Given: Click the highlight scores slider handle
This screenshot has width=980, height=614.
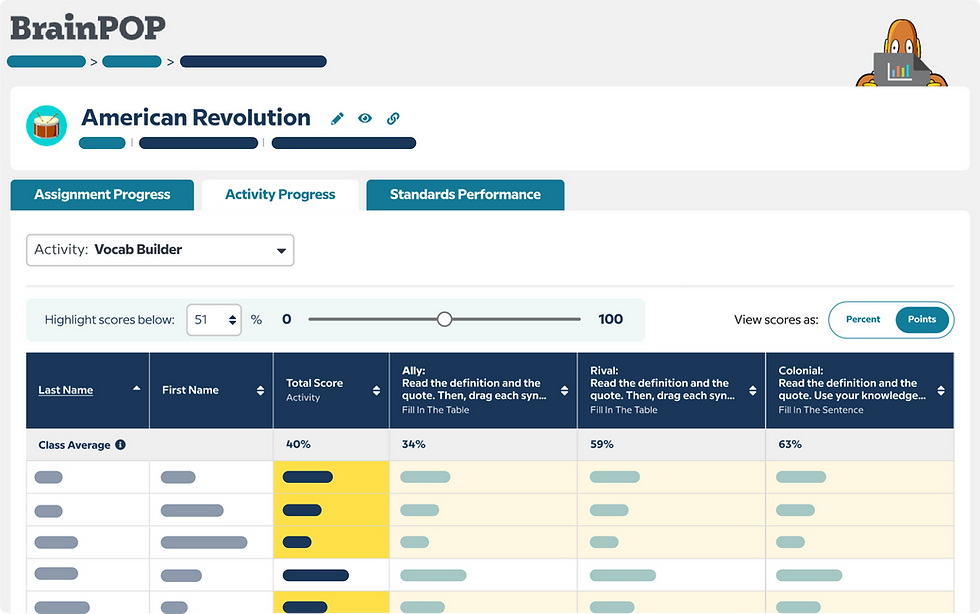Looking at the screenshot, I should [x=444, y=320].
